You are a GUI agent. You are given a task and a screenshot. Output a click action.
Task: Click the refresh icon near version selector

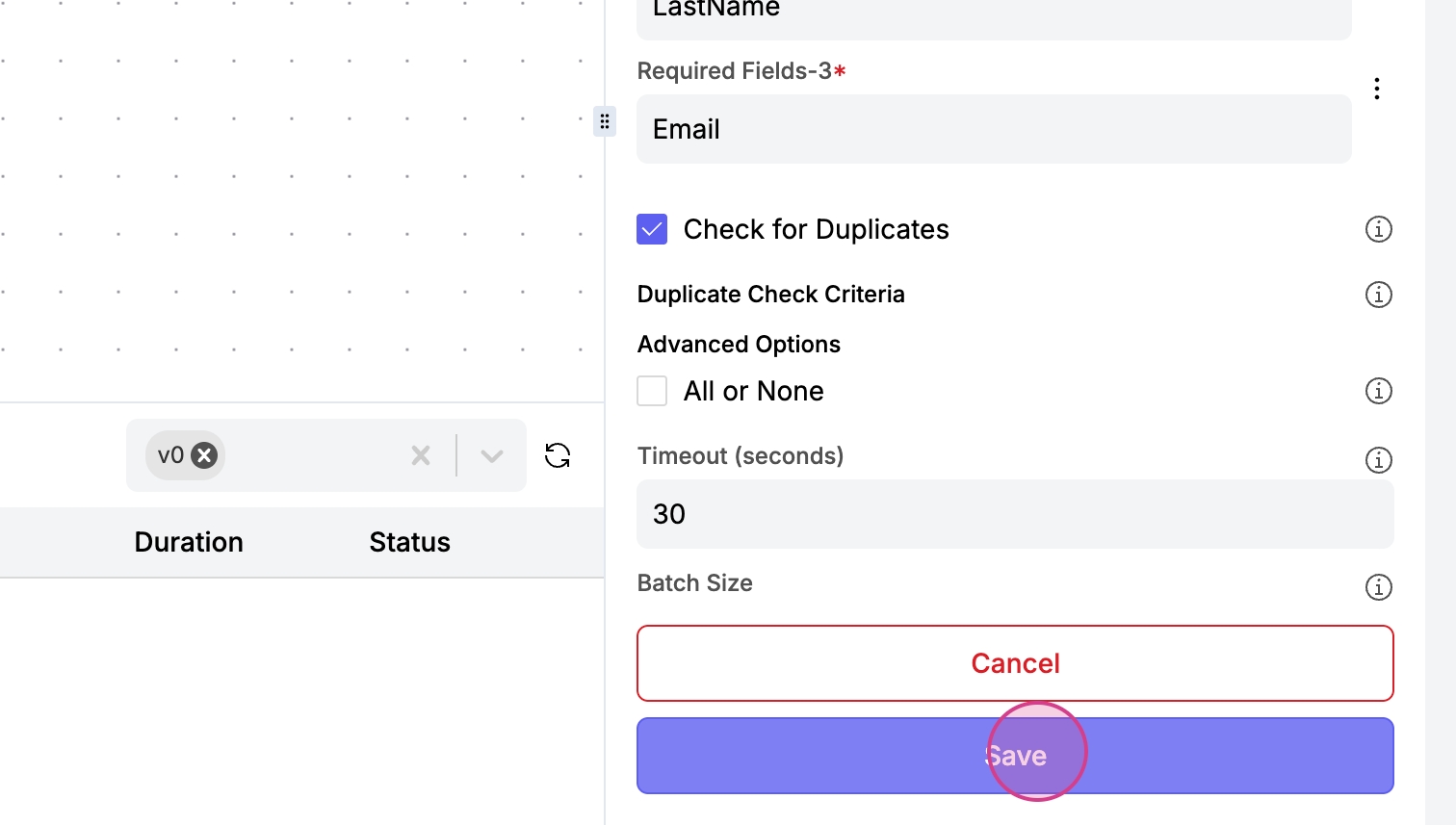pyautogui.click(x=558, y=455)
